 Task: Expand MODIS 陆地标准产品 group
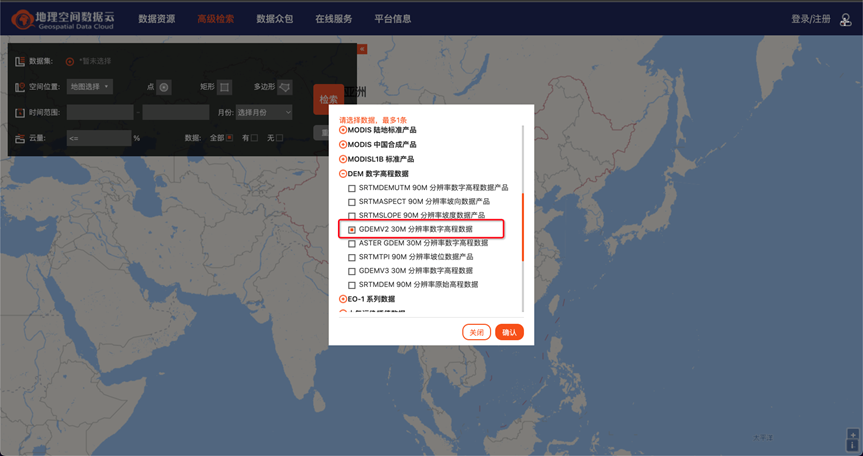(343, 130)
